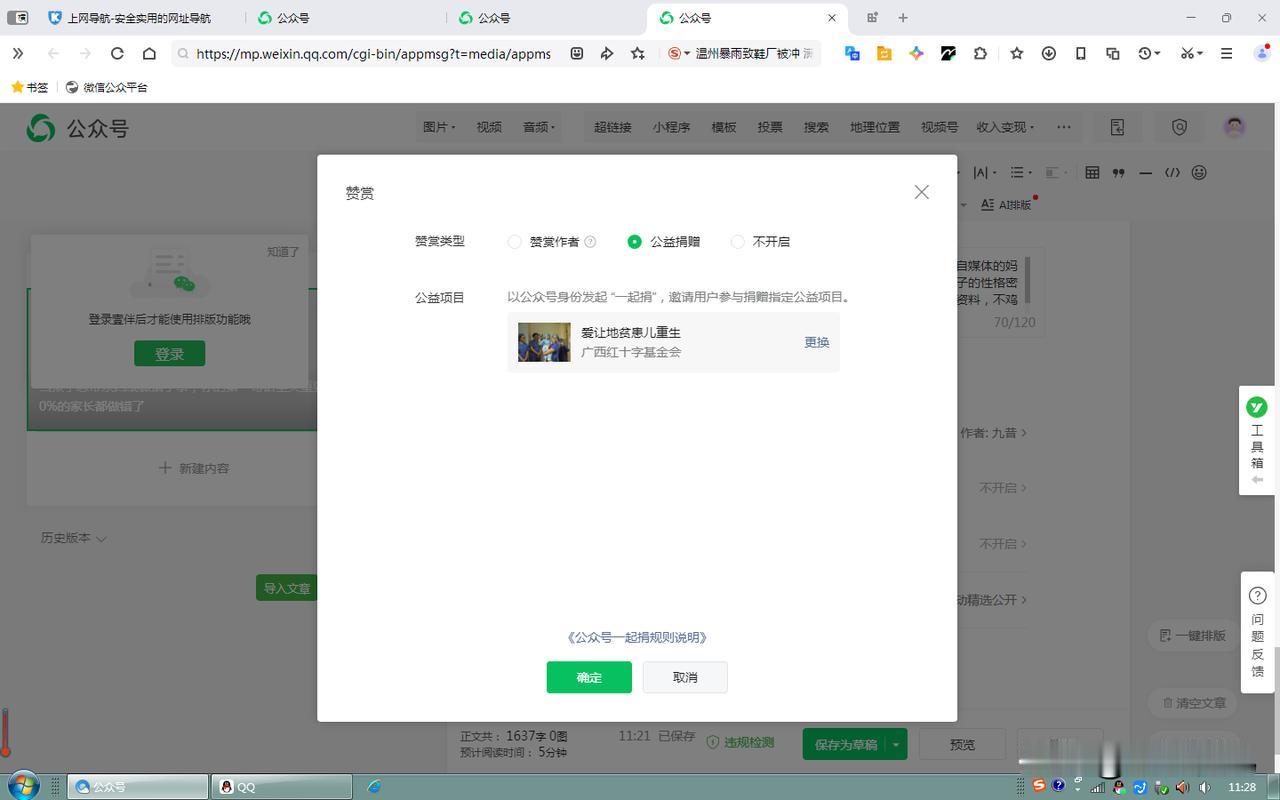Screen dimensions: 1280x800
Task: Open dropdown arrow next to 保存为草稿
Action: [896, 744]
